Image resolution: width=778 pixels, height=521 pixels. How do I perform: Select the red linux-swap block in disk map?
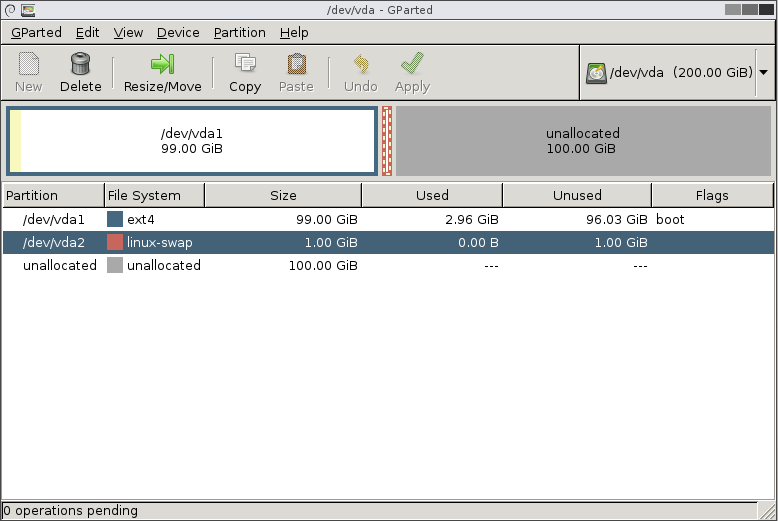(x=387, y=141)
